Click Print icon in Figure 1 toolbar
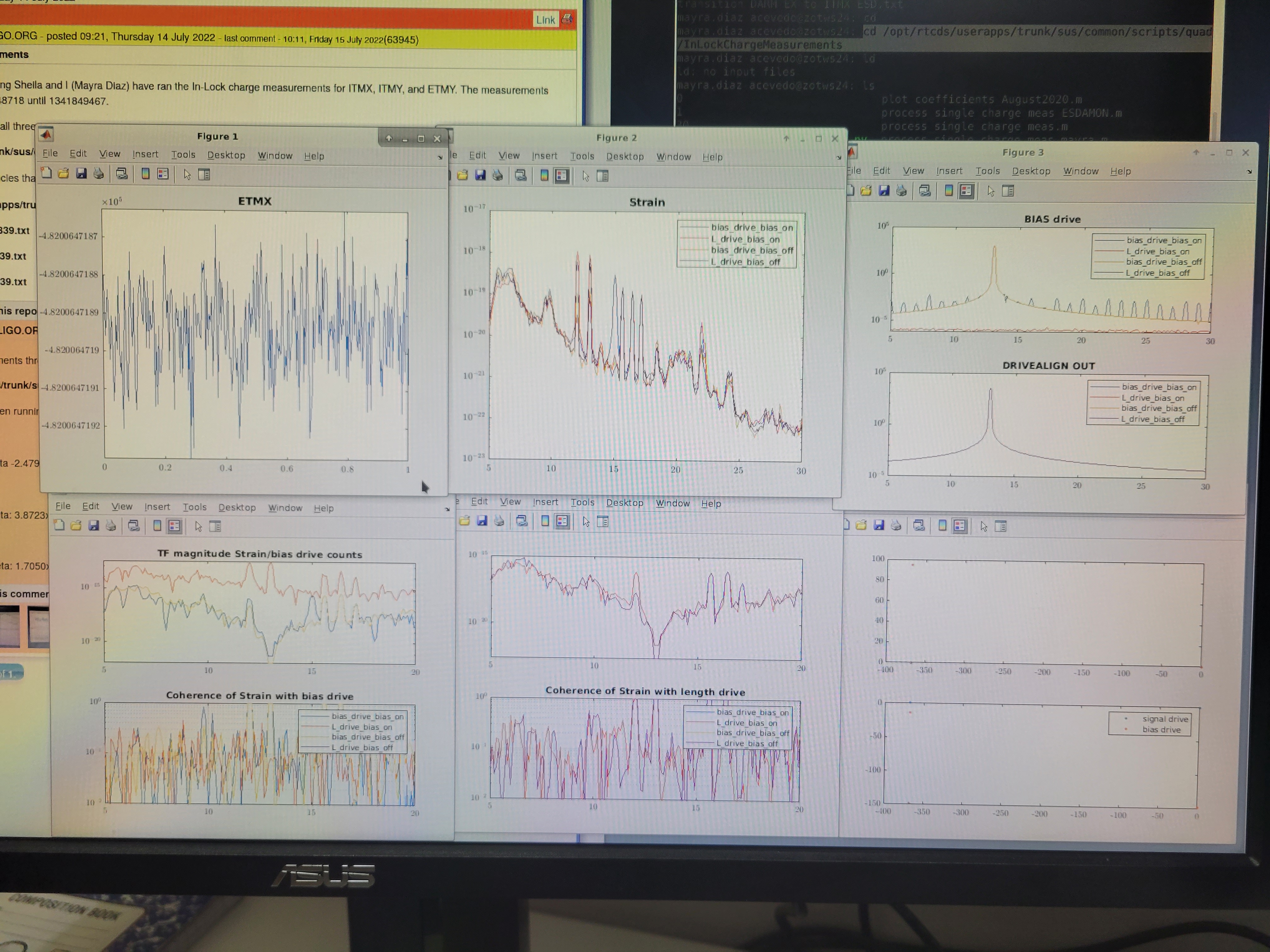Image resolution: width=1270 pixels, height=952 pixels. click(99, 173)
